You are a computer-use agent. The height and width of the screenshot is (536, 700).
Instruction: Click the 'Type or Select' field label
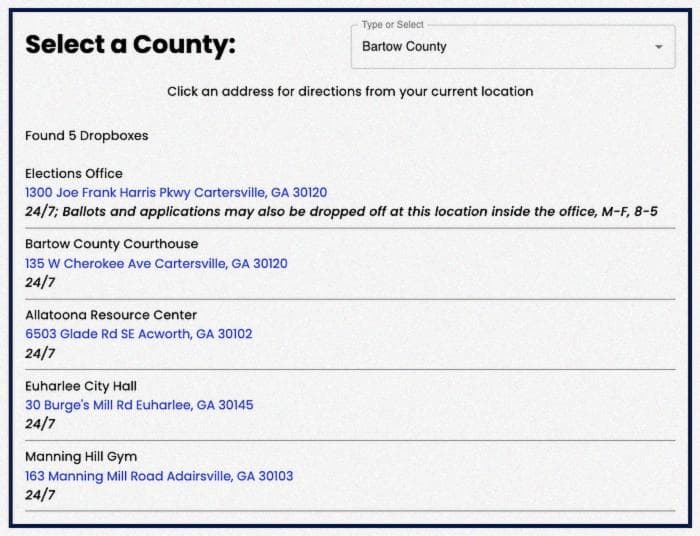pyautogui.click(x=392, y=25)
